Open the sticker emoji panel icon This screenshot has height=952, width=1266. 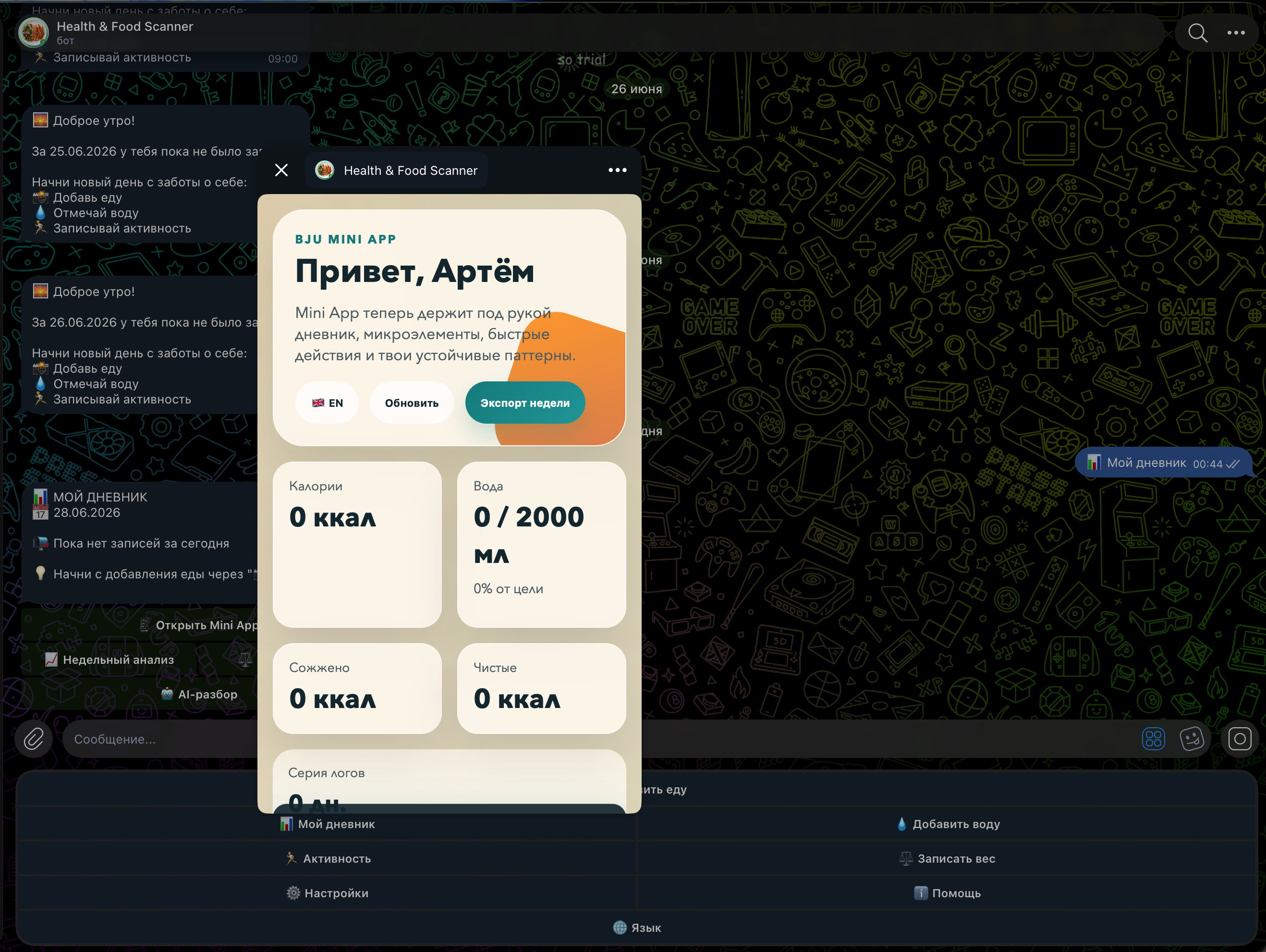point(1192,738)
